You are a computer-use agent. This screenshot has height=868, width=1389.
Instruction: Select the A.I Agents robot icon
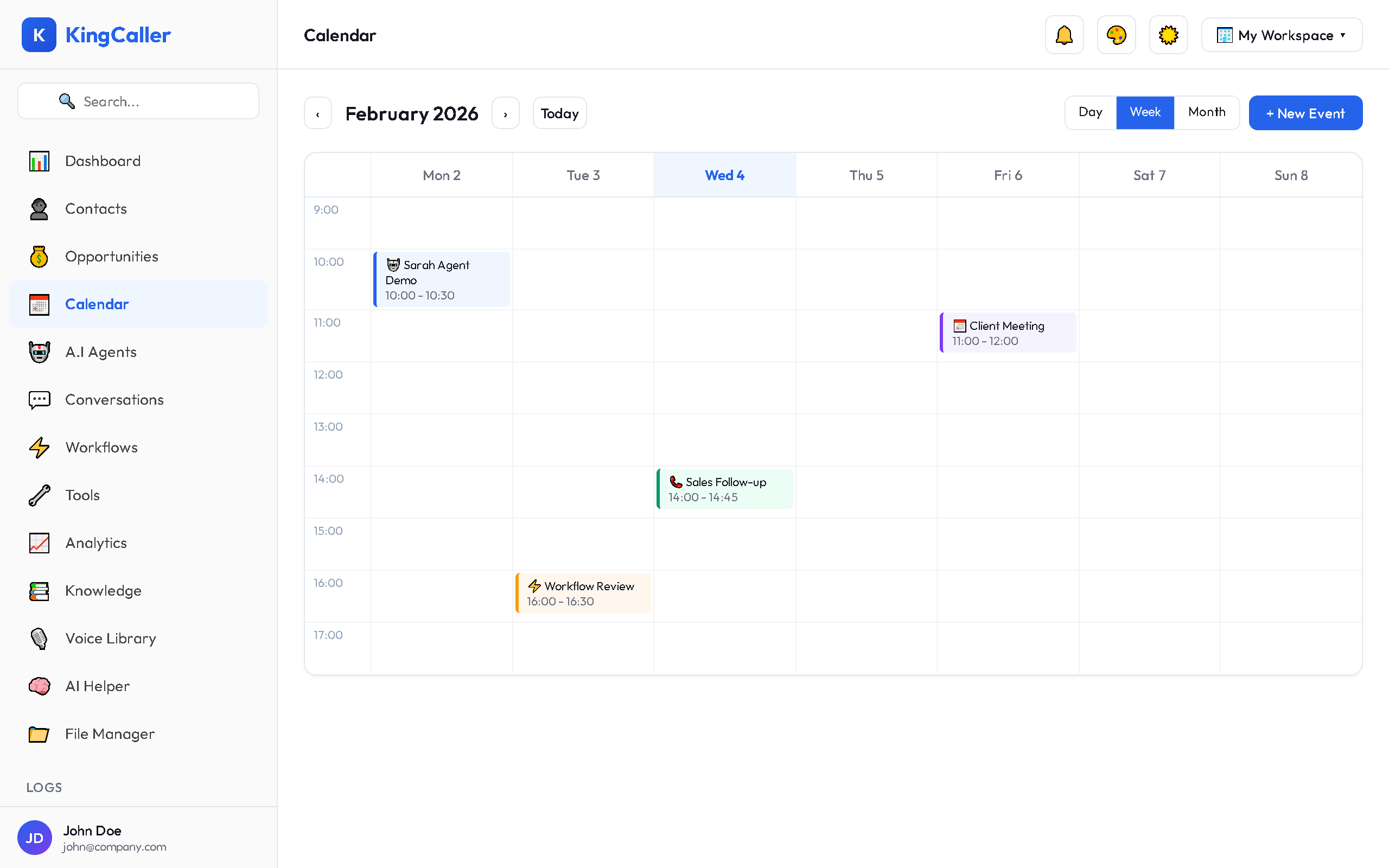click(x=39, y=352)
